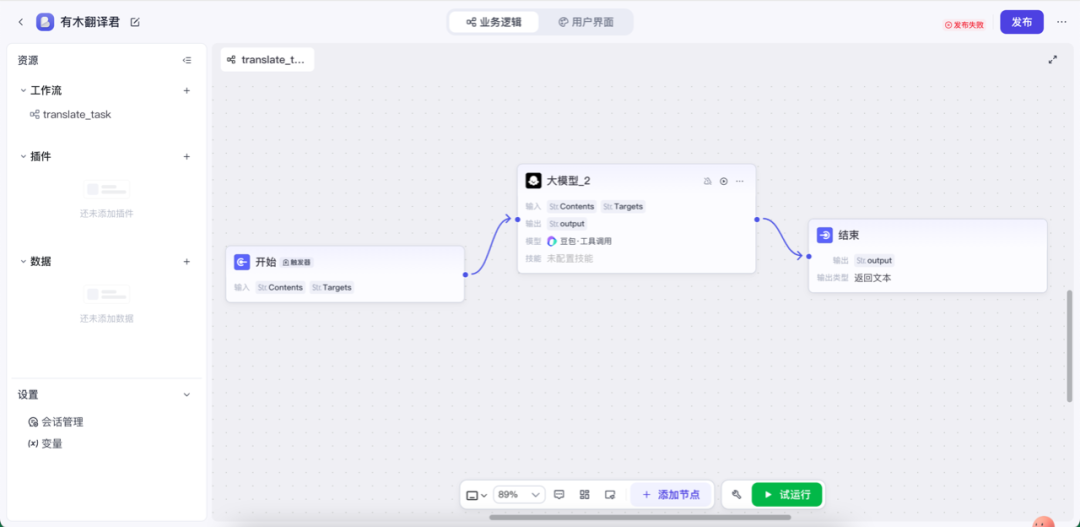Image resolution: width=1080 pixels, height=527 pixels.
Task: Select the translate_t... canvas tab
Action: [x=267, y=60]
